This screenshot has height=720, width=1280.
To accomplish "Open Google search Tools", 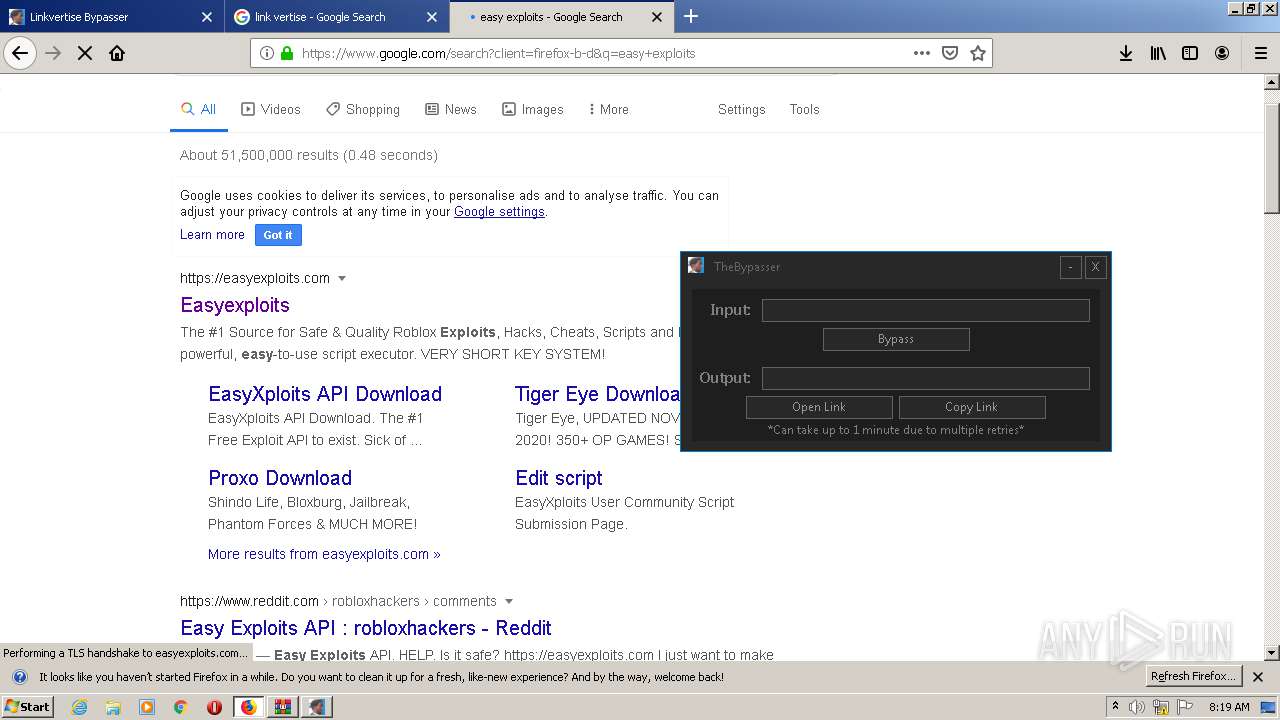I will pyautogui.click(x=804, y=109).
